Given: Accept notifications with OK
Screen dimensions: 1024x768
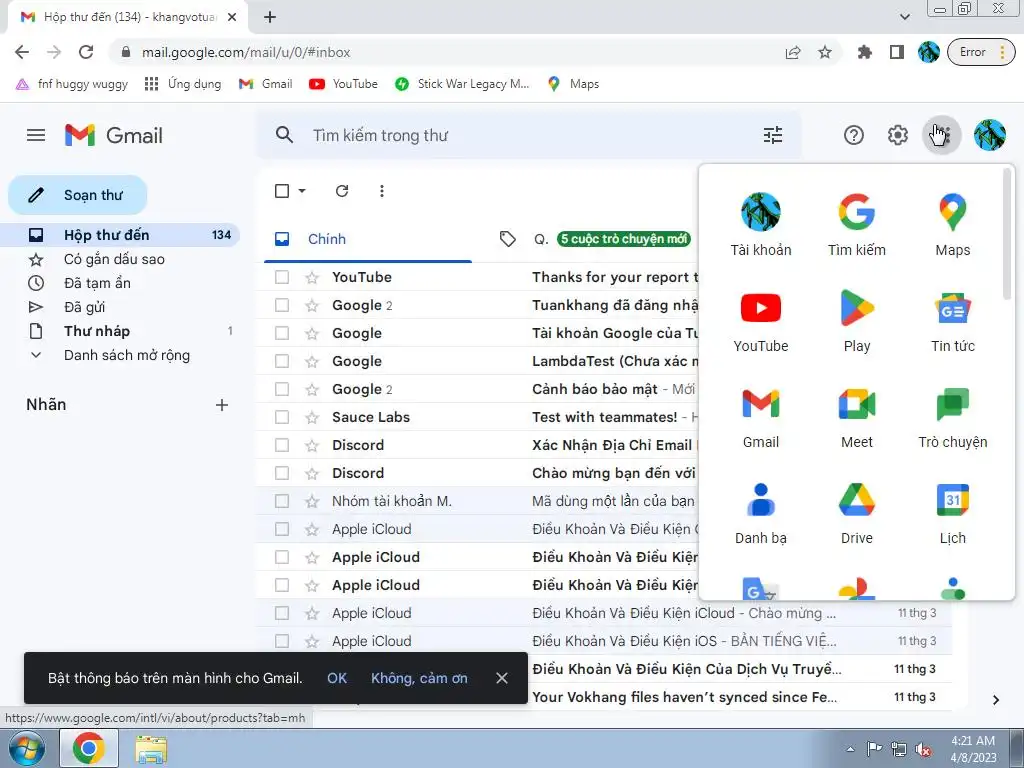Looking at the screenshot, I should tap(337, 678).
